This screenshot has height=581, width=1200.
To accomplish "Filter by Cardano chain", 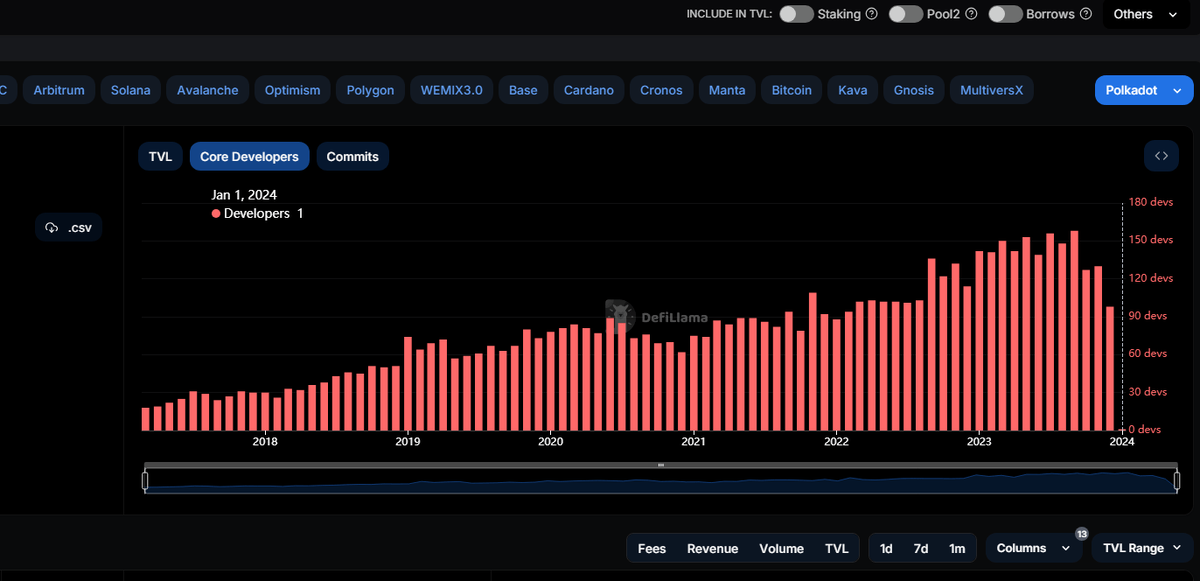I will [589, 90].
